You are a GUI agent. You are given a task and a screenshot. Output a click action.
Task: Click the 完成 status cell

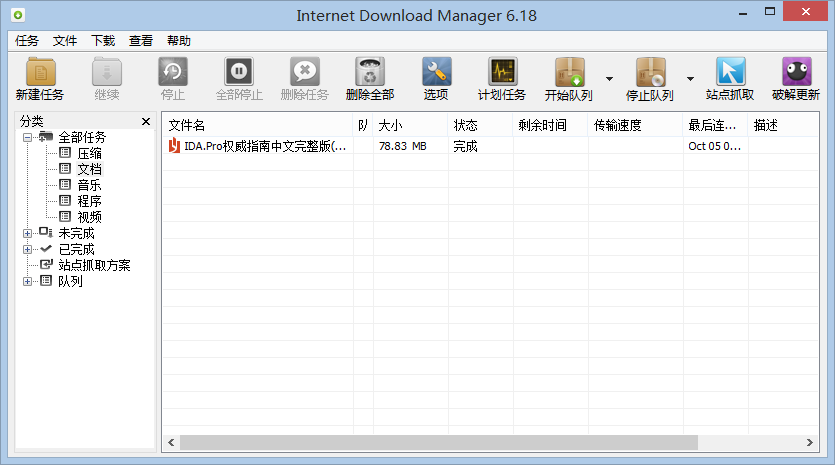465,146
